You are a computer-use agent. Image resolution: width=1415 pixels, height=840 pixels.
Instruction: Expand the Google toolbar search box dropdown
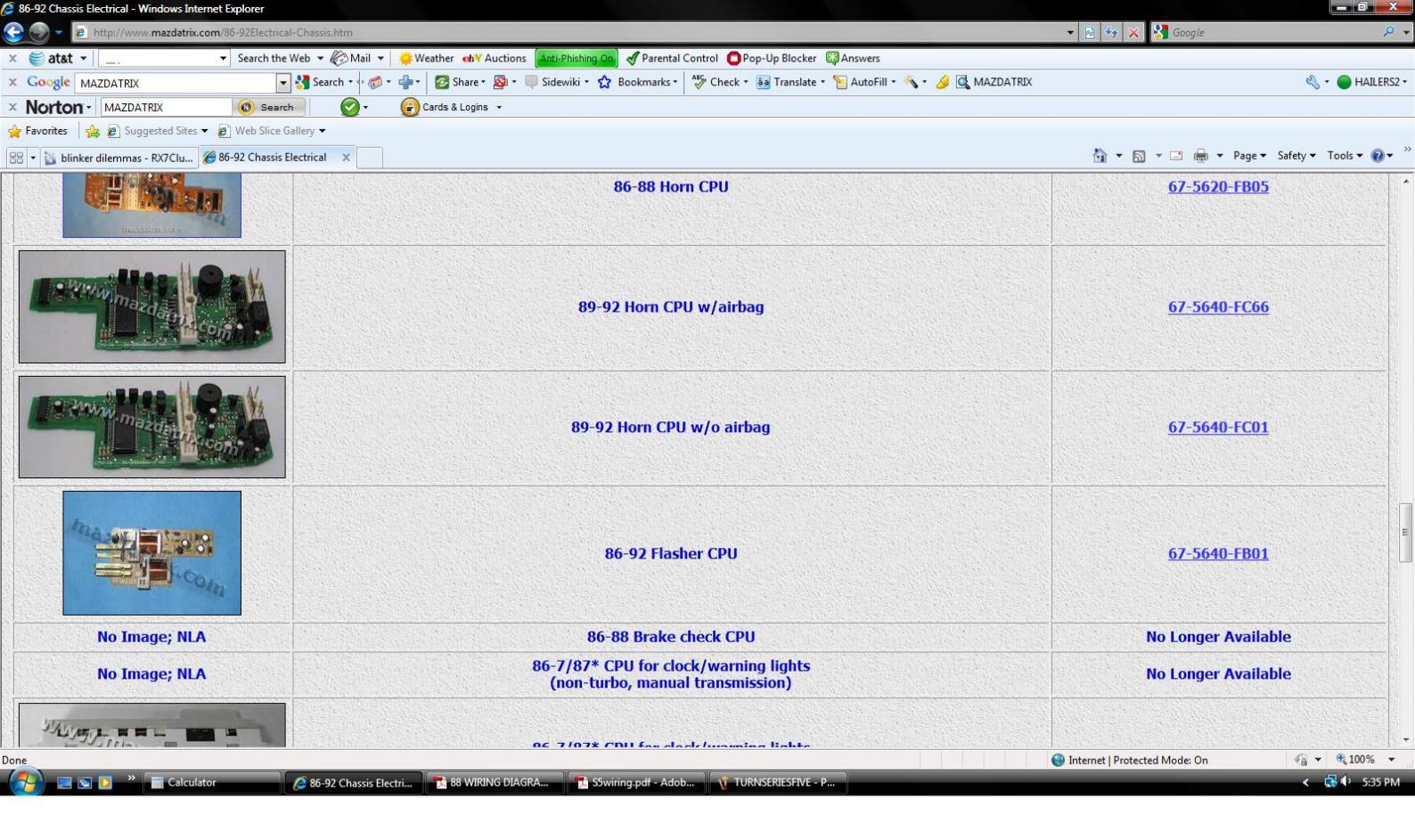coord(283,83)
